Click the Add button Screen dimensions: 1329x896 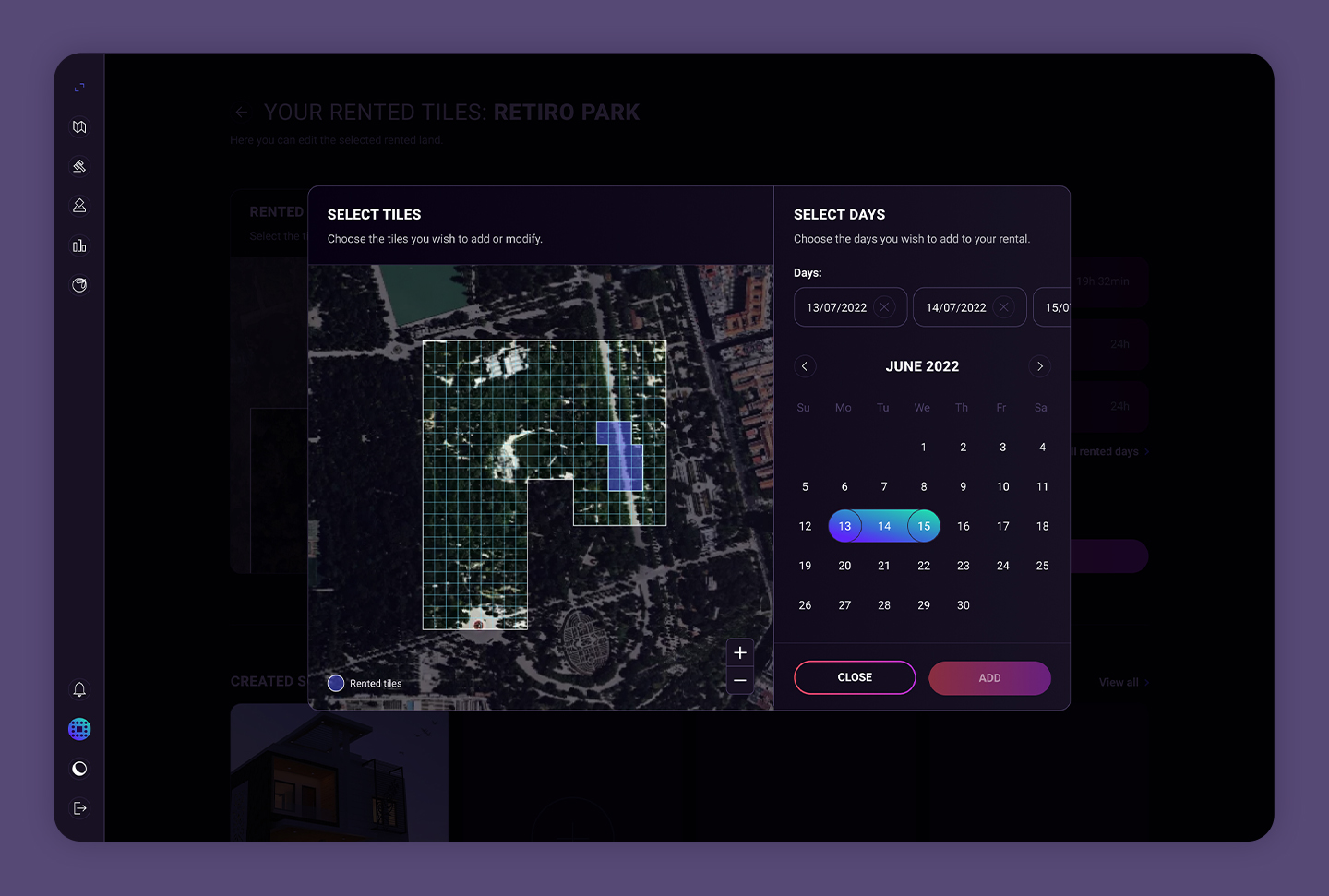989,677
